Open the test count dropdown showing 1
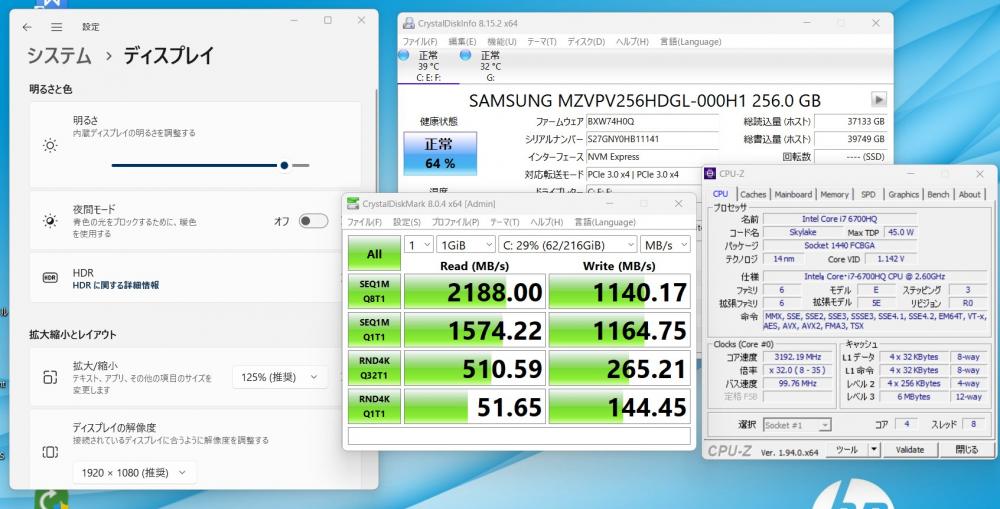Image resolution: width=1000 pixels, height=509 pixels. [418, 245]
